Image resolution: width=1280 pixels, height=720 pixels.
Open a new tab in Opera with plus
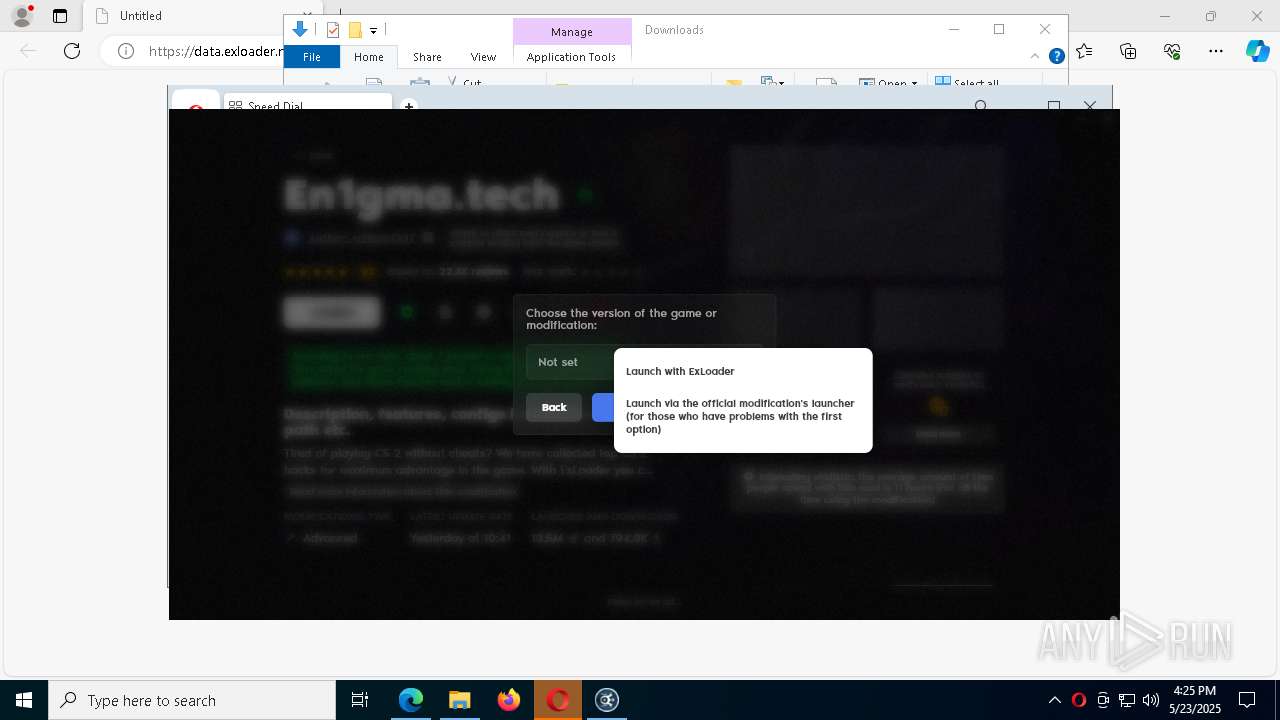408,105
